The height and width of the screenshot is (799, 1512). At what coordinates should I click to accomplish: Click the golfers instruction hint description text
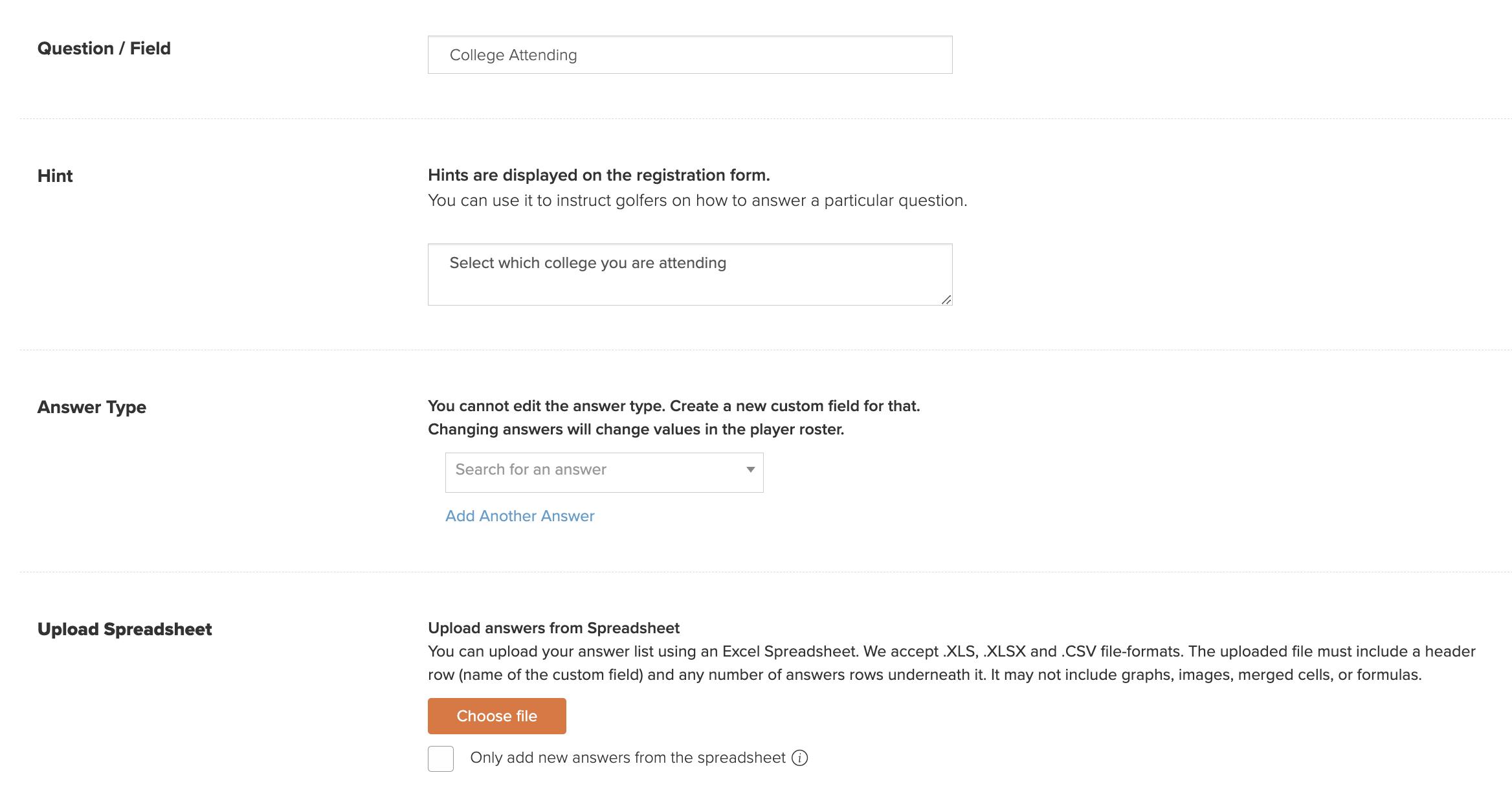tap(698, 201)
